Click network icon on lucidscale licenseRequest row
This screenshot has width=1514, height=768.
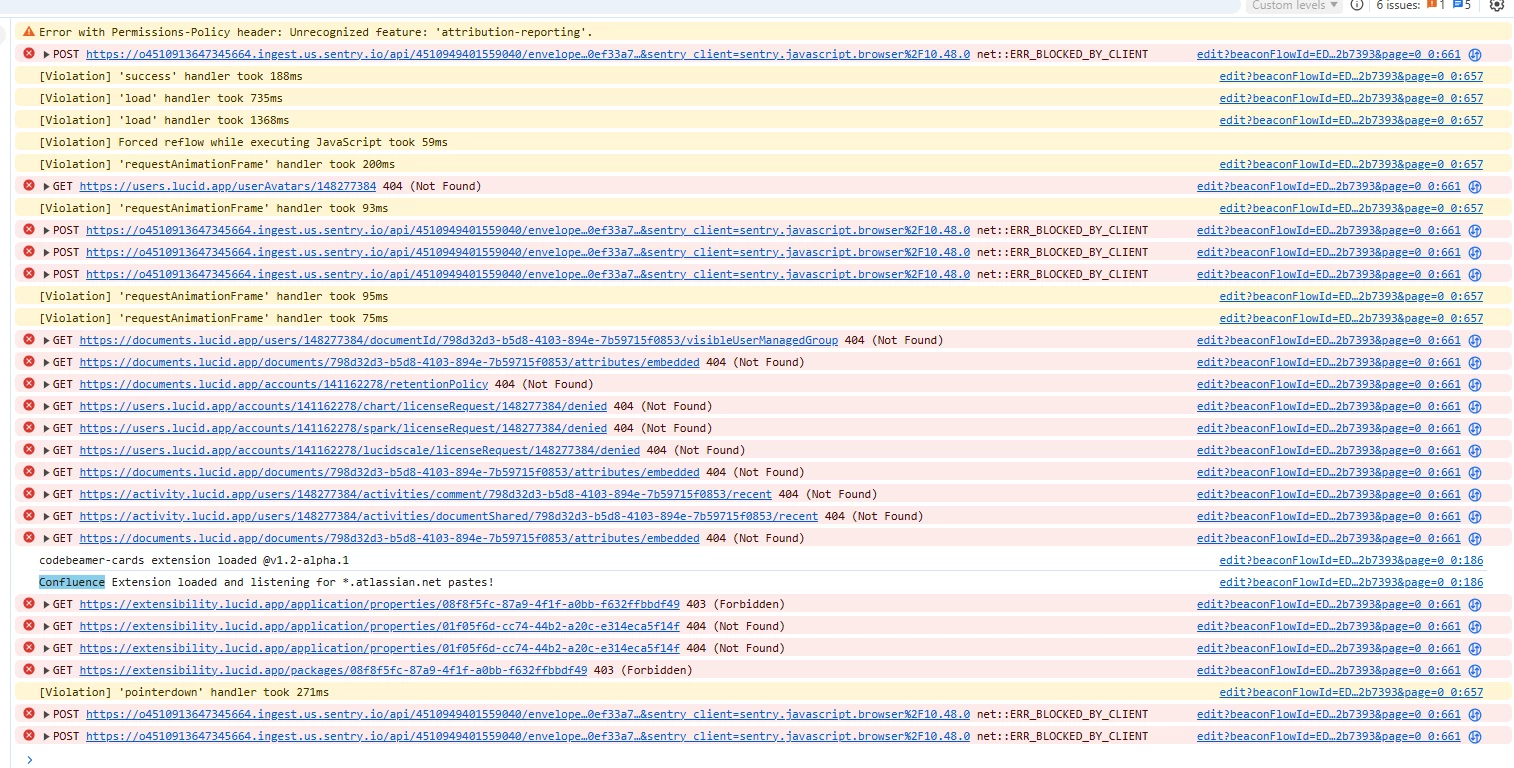[1474, 450]
